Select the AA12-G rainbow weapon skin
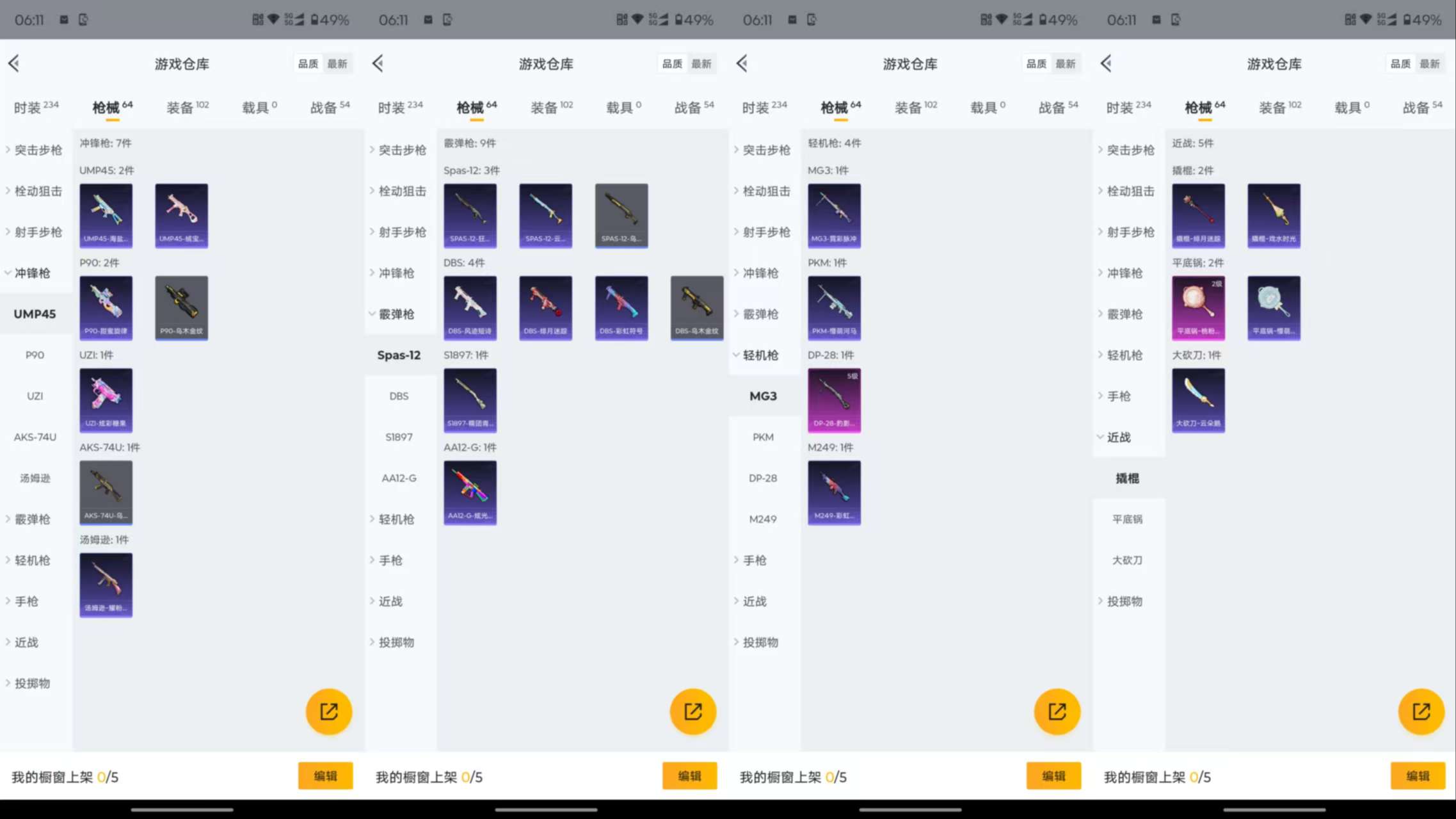This screenshot has width=1456, height=819. (470, 492)
